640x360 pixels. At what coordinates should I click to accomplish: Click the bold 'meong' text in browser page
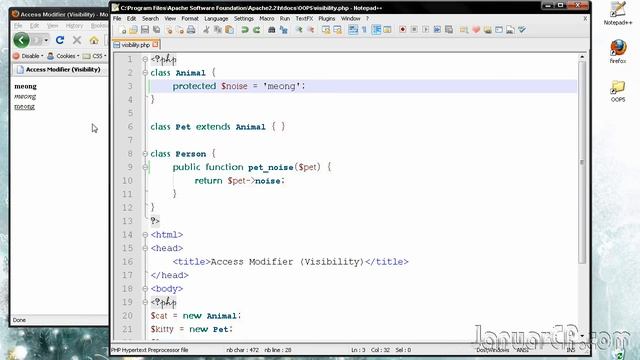(x=25, y=87)
